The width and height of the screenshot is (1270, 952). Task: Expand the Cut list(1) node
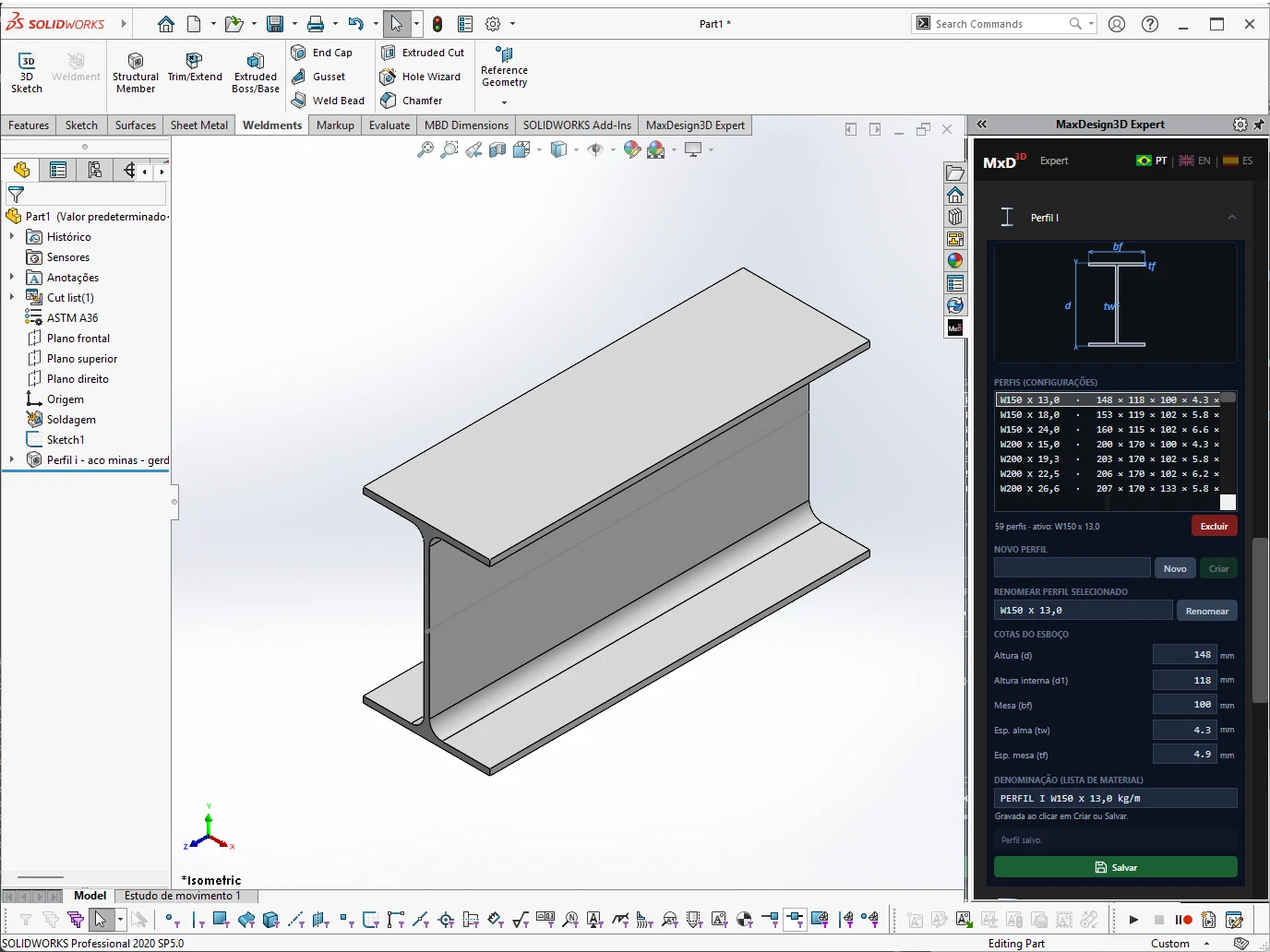[x=12, y=298]
